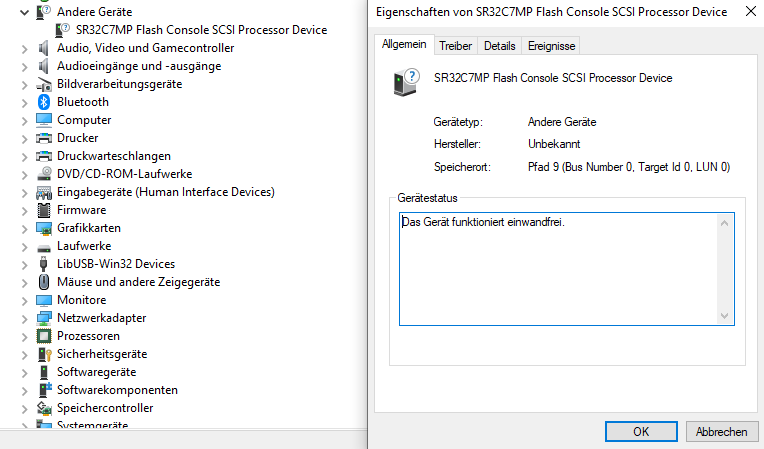Viewport: 764px width, 449px height.
Task: Click the LibUSB-Win32 Devices USB icon
Action: pos(43,264)
